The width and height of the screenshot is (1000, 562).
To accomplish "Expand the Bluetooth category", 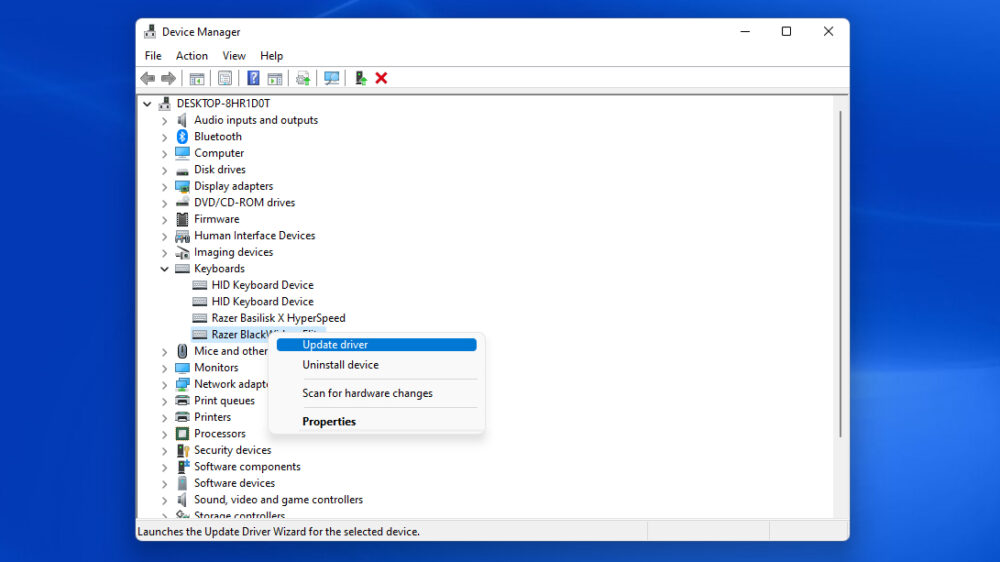I will [x=165, y=137].
